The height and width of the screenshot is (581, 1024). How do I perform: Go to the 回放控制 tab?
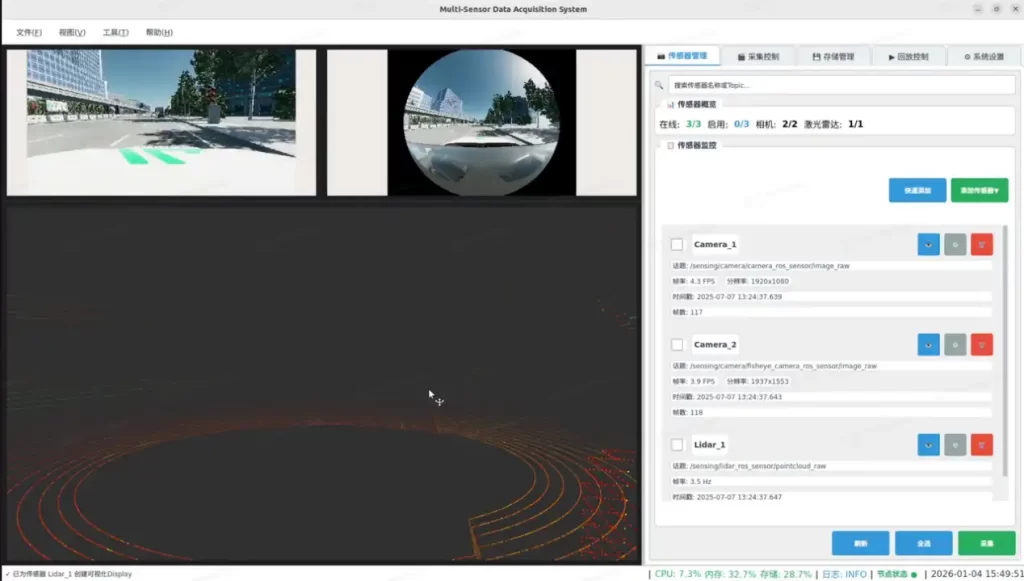pyautogui.click(x=908, y=57)
